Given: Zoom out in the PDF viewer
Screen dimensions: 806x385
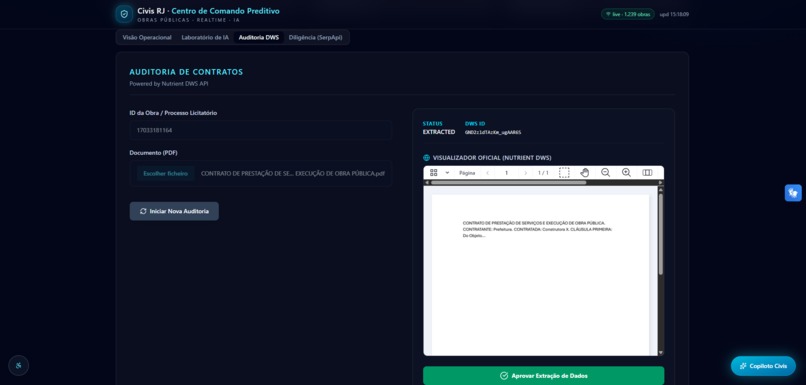Looking at the screenshot, I should click(606, 173).
